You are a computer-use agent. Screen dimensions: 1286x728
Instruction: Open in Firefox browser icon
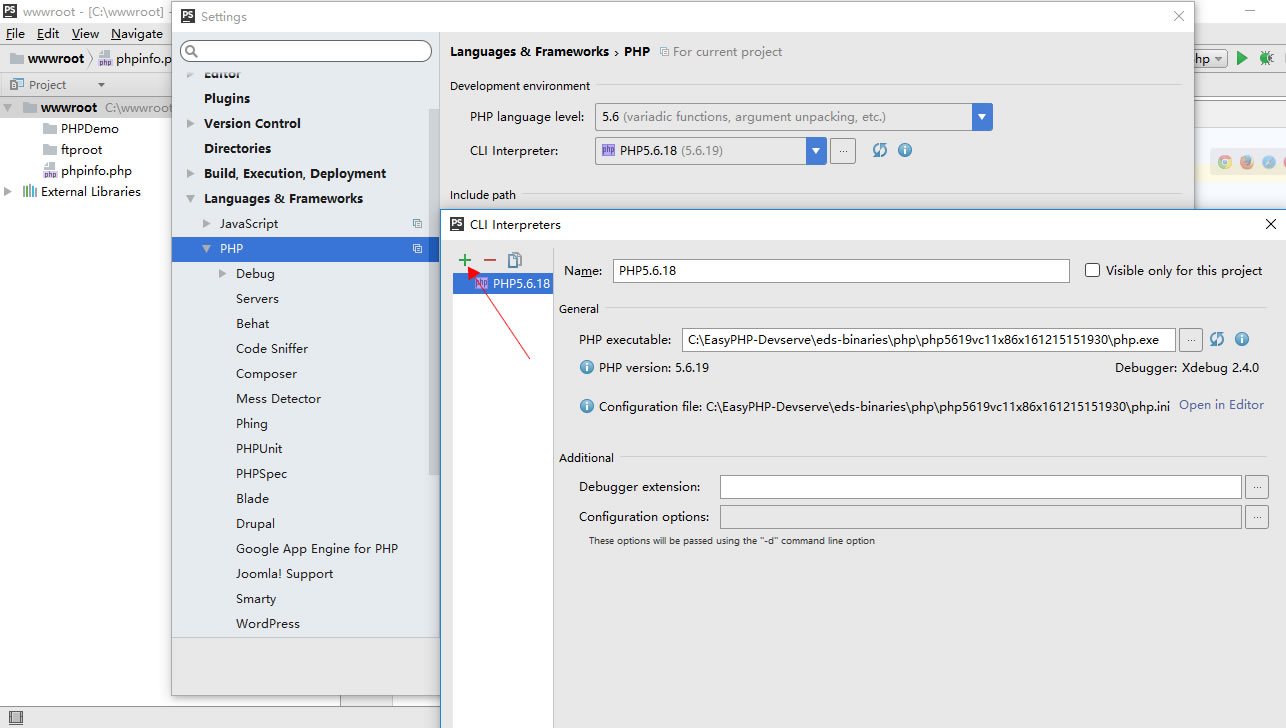(x=1247, y=162)
